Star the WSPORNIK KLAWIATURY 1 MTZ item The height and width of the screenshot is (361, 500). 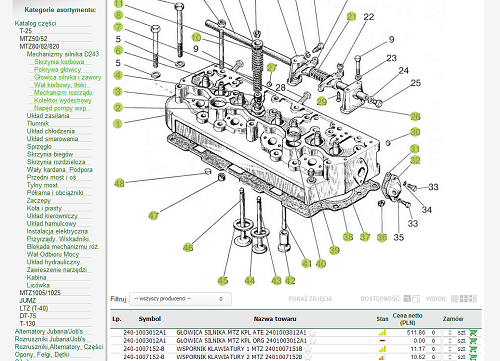click(308, 349)
